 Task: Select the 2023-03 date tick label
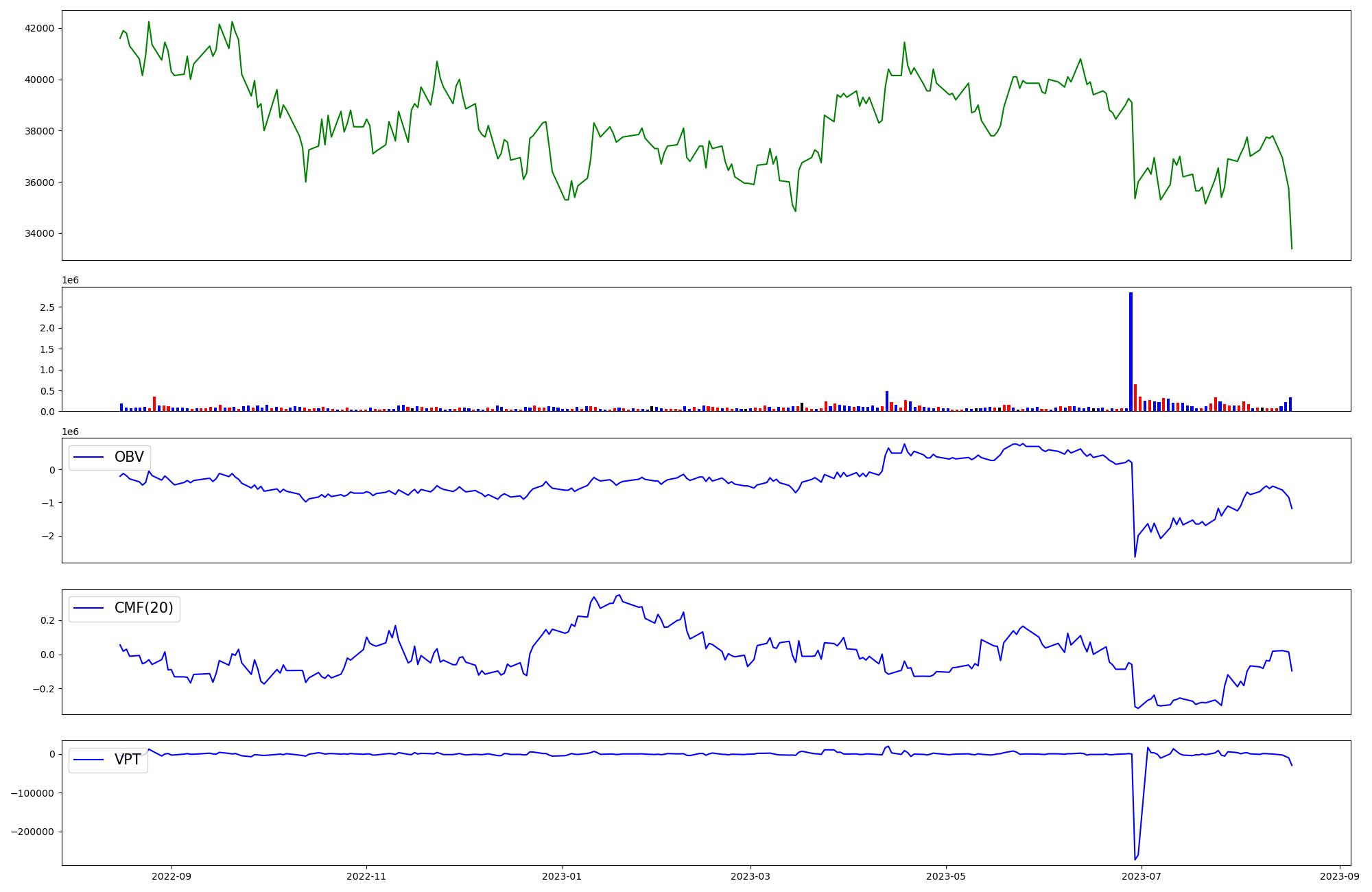(750, 876)
